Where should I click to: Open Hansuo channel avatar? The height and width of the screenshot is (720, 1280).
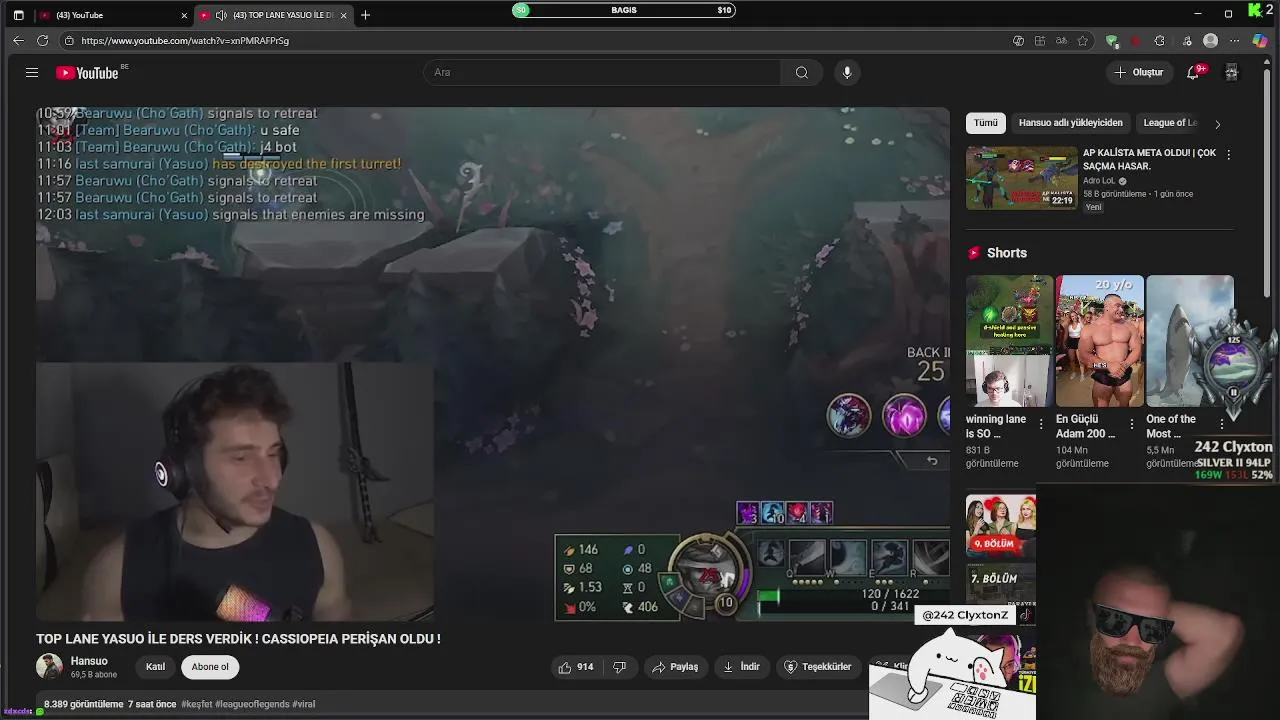click(49, 666)
